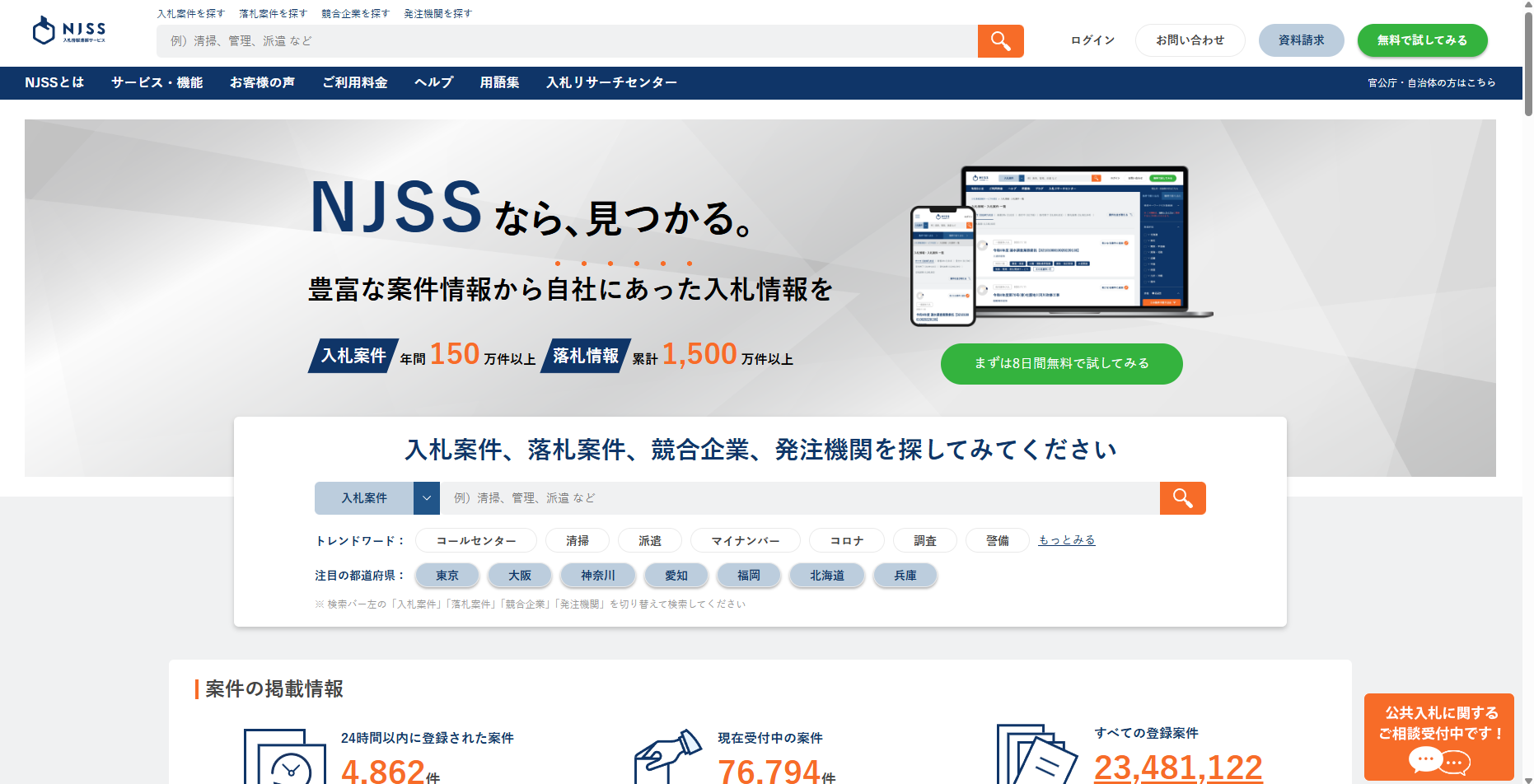1534x784 pixels.
Task: Click the ログイン link
Action: click(1092, 40)
